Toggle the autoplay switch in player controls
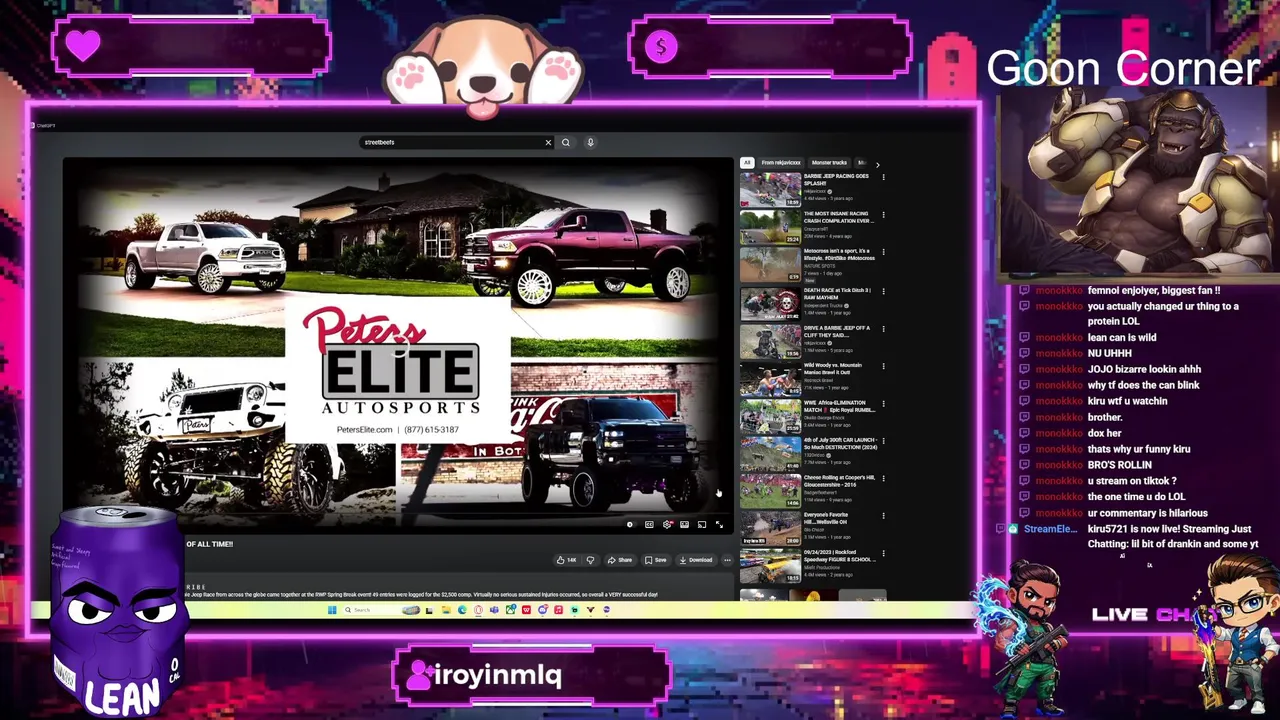The image size is (1280, 720). pos(629,524)
